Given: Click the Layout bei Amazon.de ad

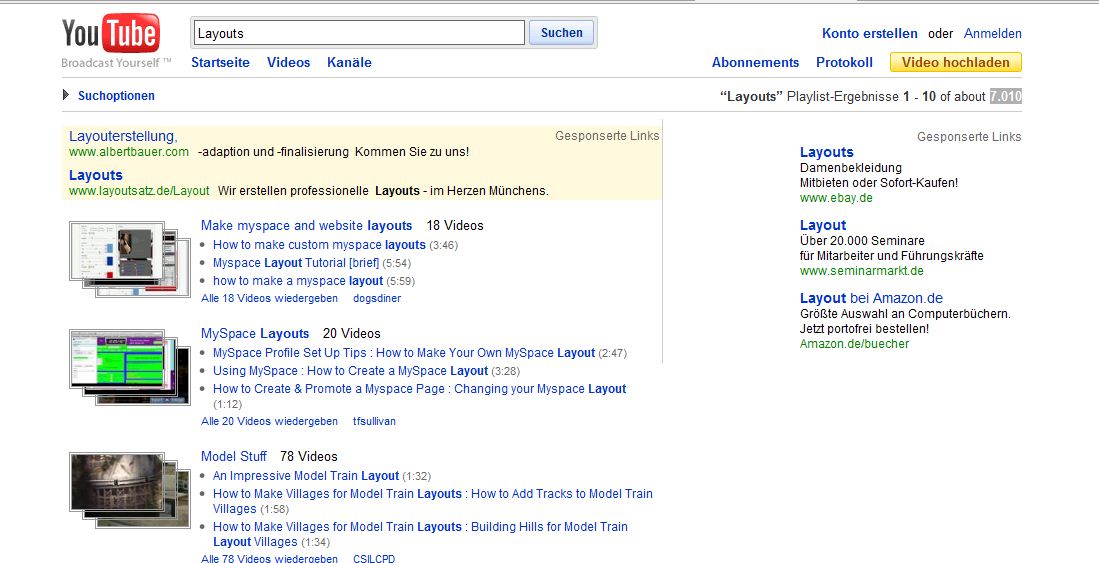Looking at the screenshot, I should (x=870, y=298).
